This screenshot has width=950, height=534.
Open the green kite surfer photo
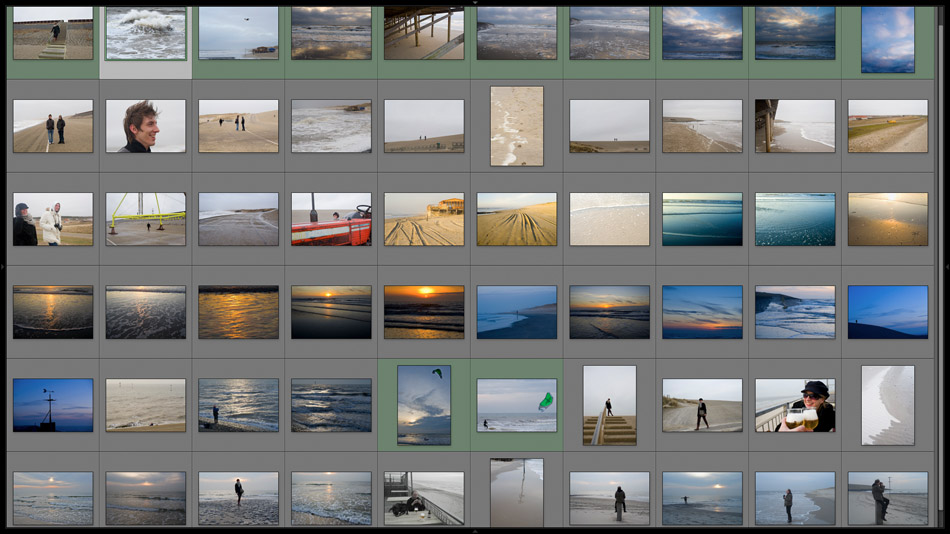517,405
